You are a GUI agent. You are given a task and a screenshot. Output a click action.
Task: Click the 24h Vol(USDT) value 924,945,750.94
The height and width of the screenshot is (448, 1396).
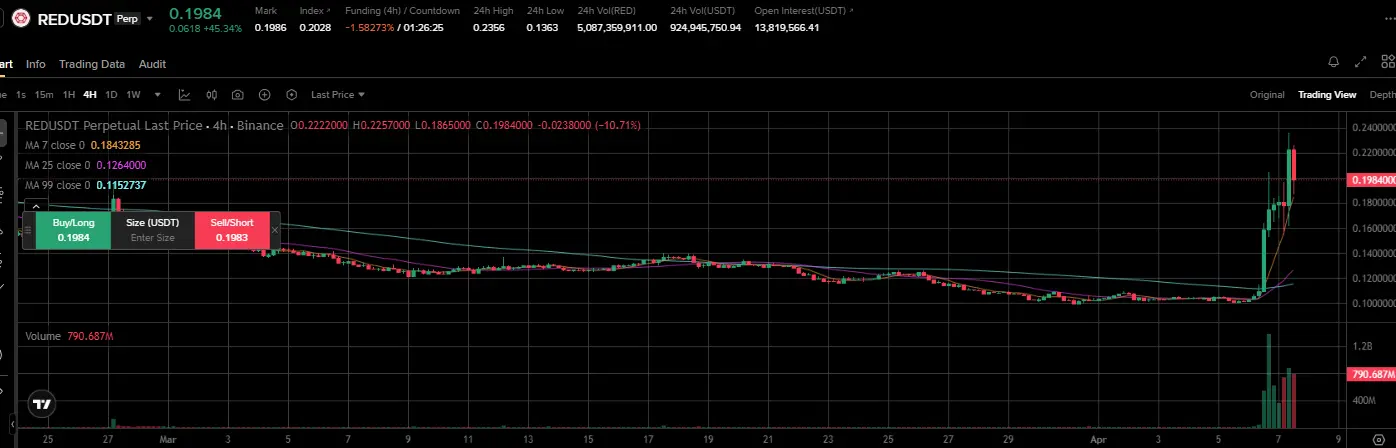coord(706,27)
